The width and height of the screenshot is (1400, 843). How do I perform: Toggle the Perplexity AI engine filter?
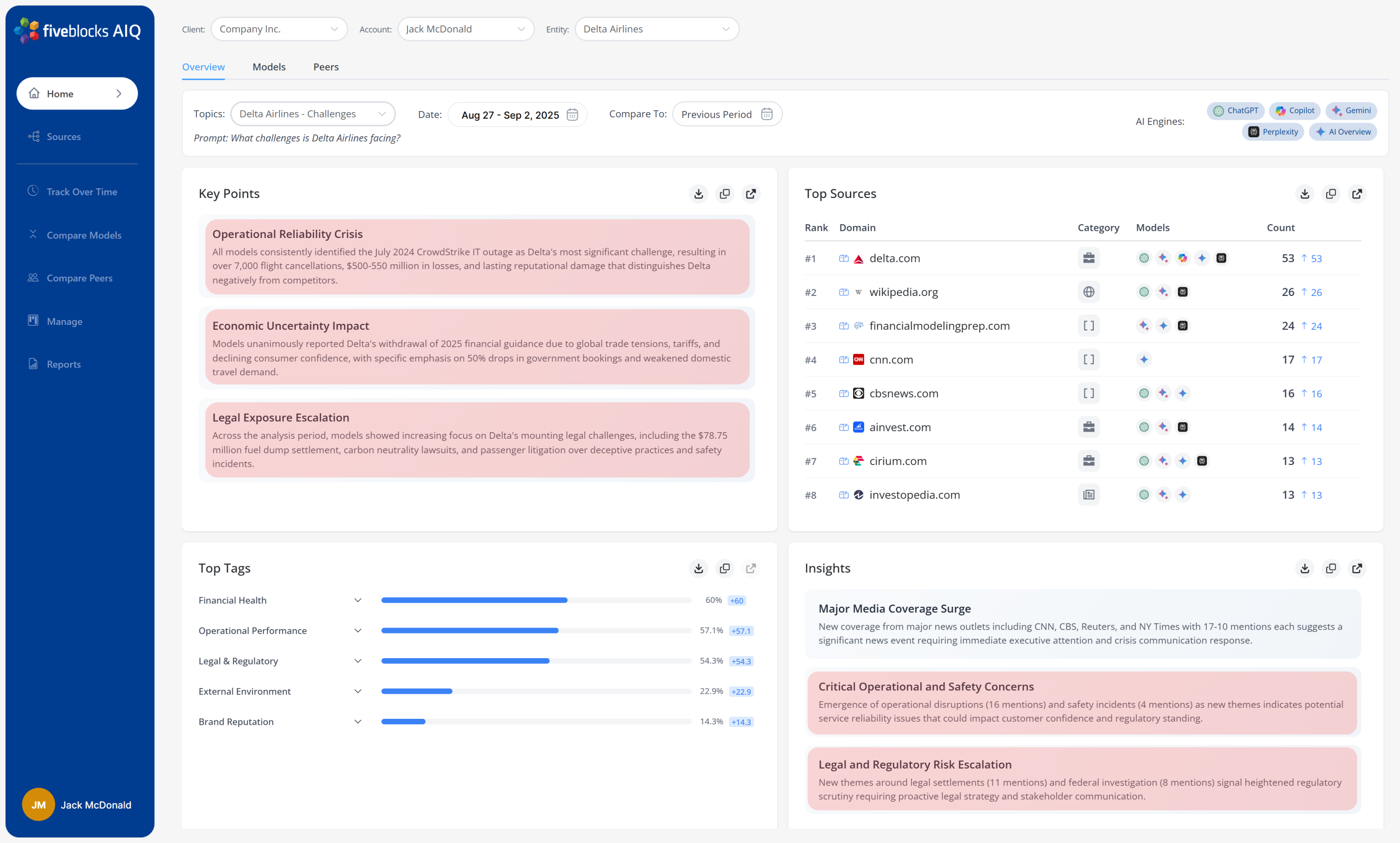pos(1273,132)
